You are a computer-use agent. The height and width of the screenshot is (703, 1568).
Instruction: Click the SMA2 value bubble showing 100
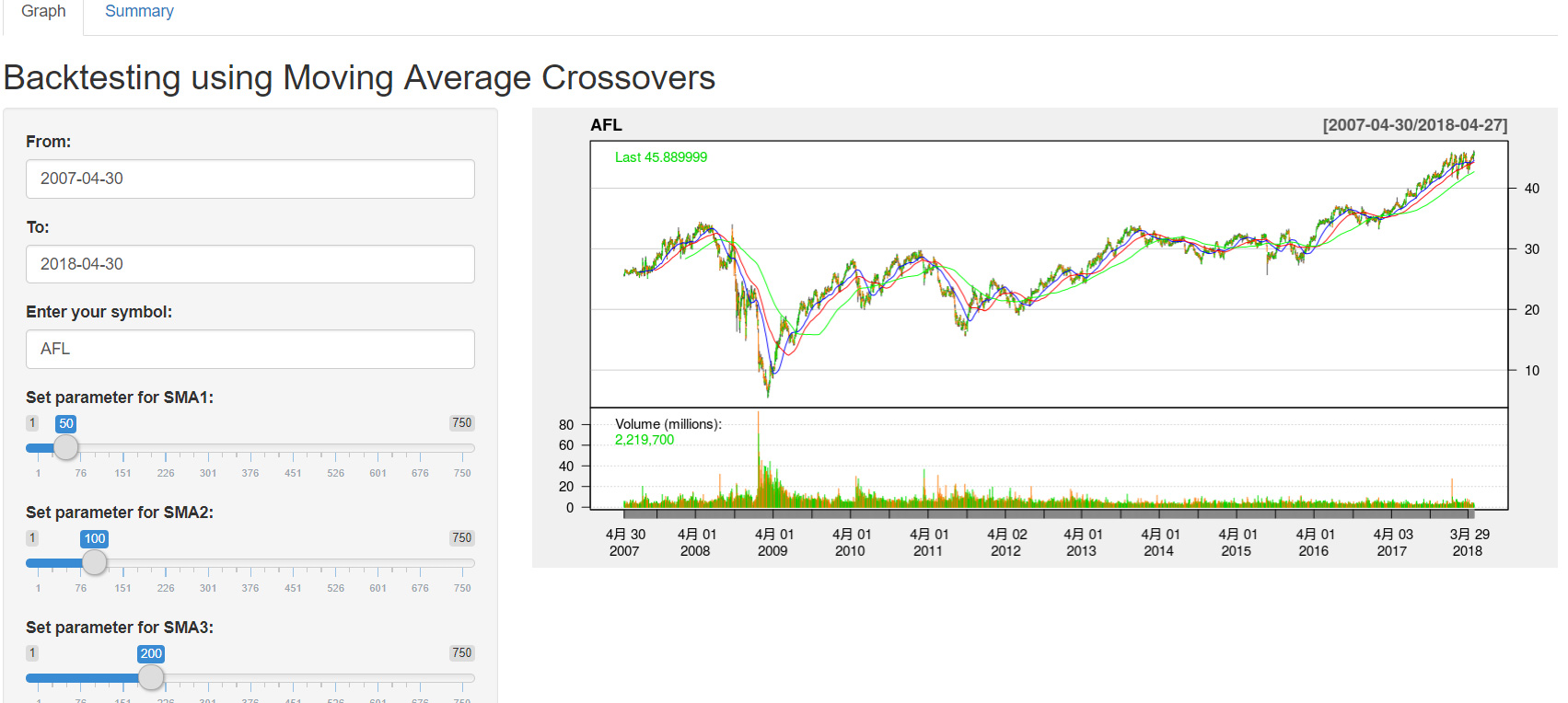click(95, 539)
